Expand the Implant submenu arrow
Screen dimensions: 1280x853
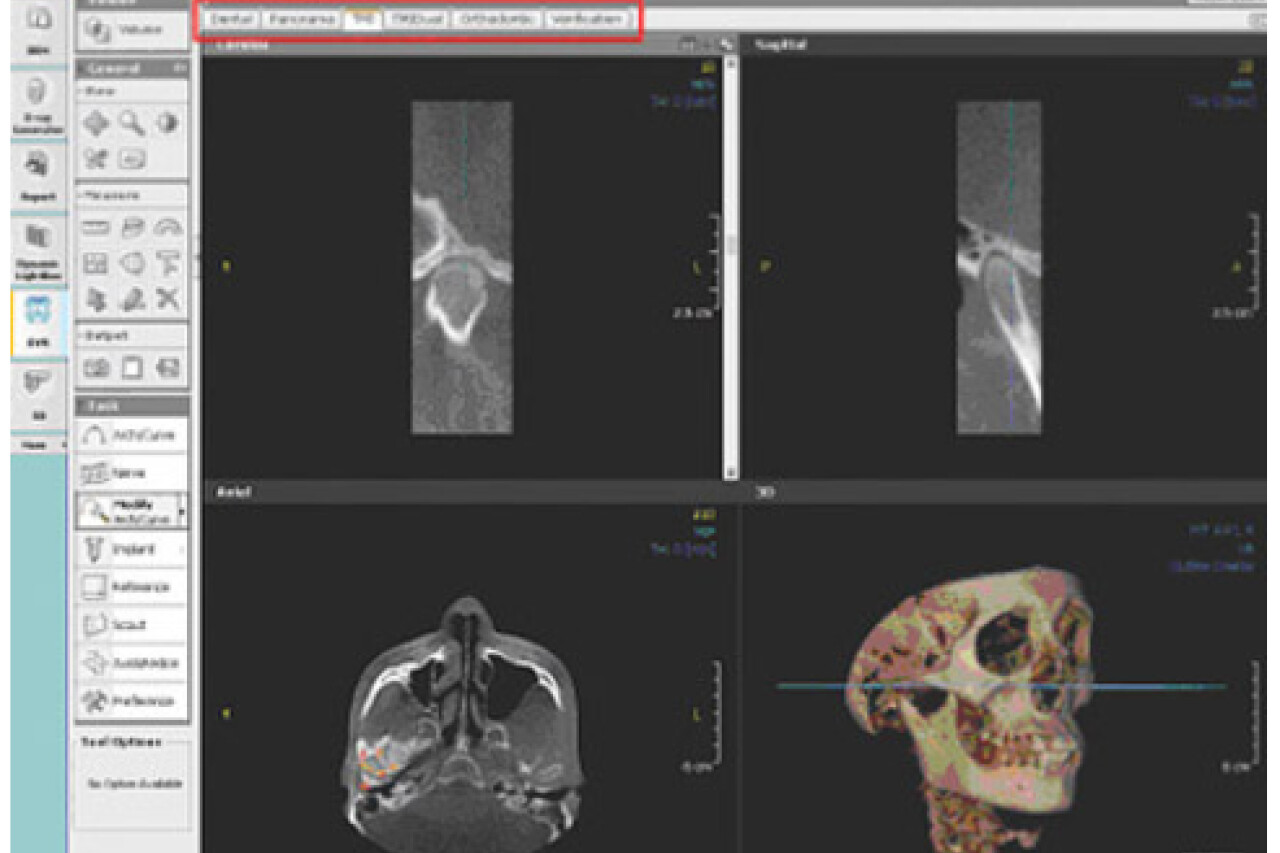pyautogui.click(x=181, y=548)
